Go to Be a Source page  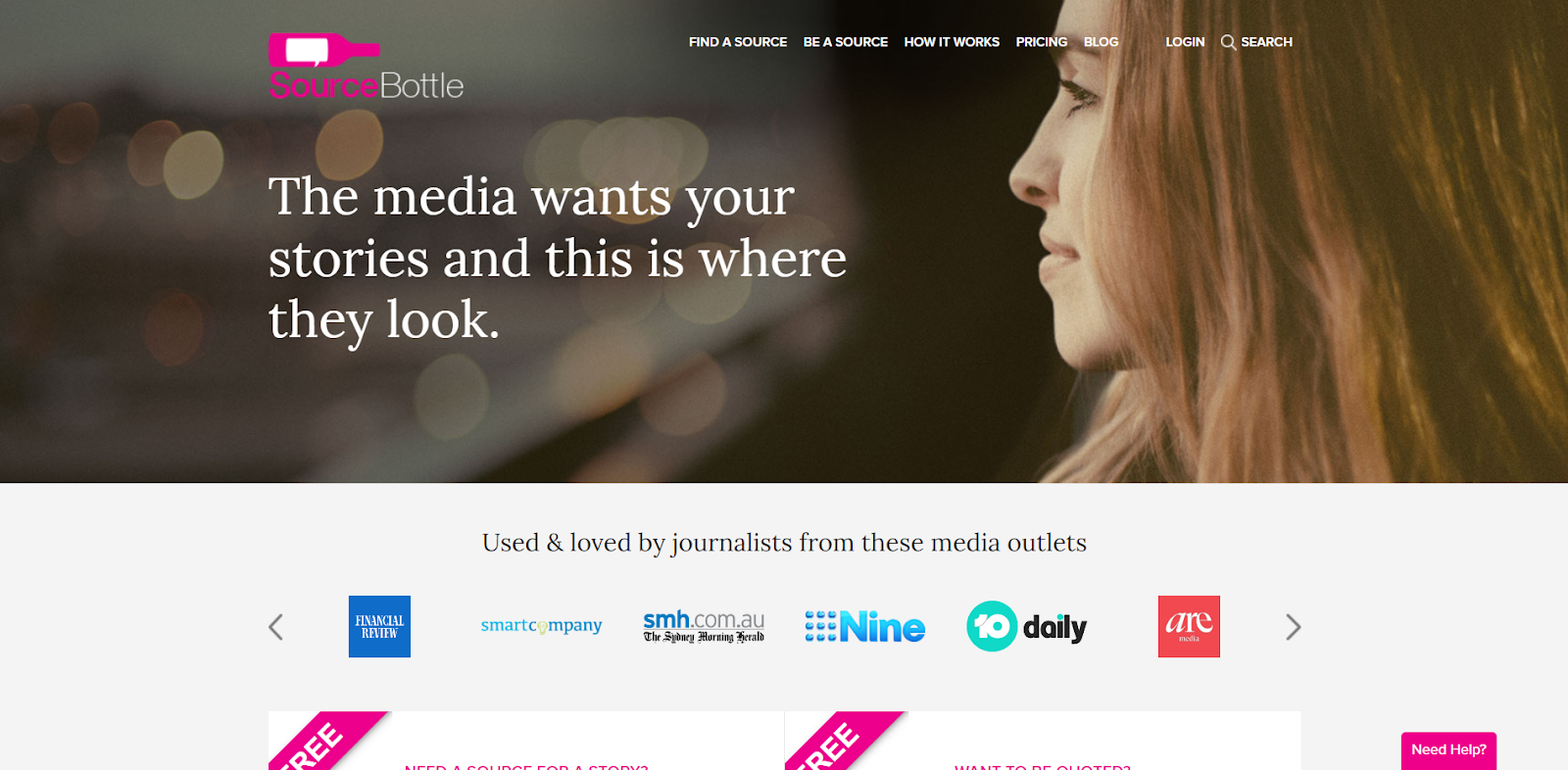click(846, 42)
